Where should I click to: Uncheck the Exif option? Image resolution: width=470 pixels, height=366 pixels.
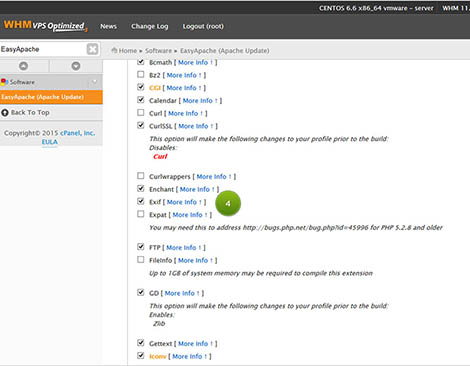pyautogui.click(x=141, y=201)
